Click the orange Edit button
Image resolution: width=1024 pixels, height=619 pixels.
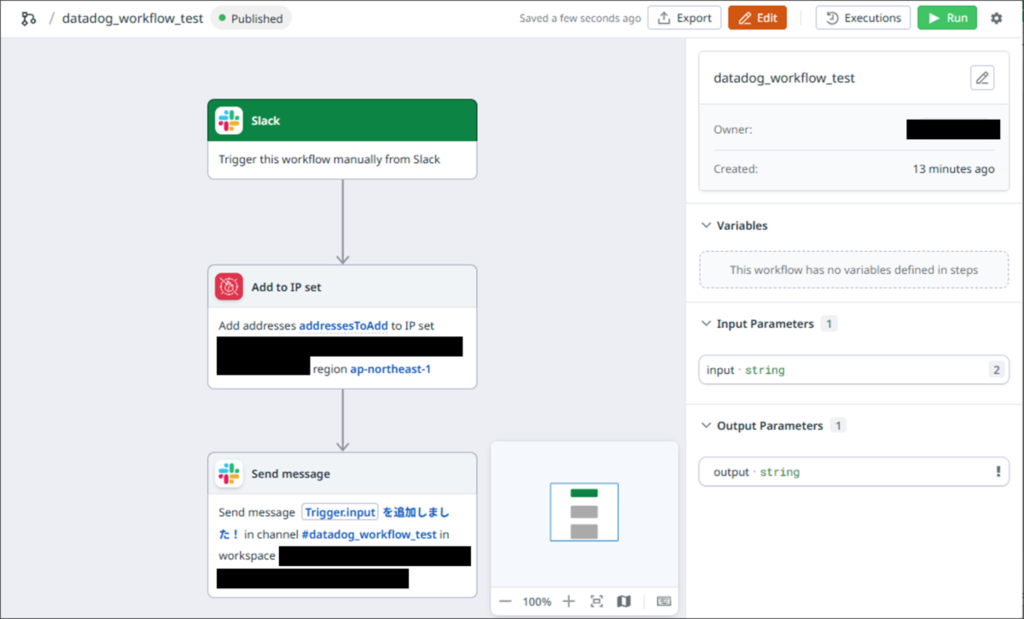point(758,18)
